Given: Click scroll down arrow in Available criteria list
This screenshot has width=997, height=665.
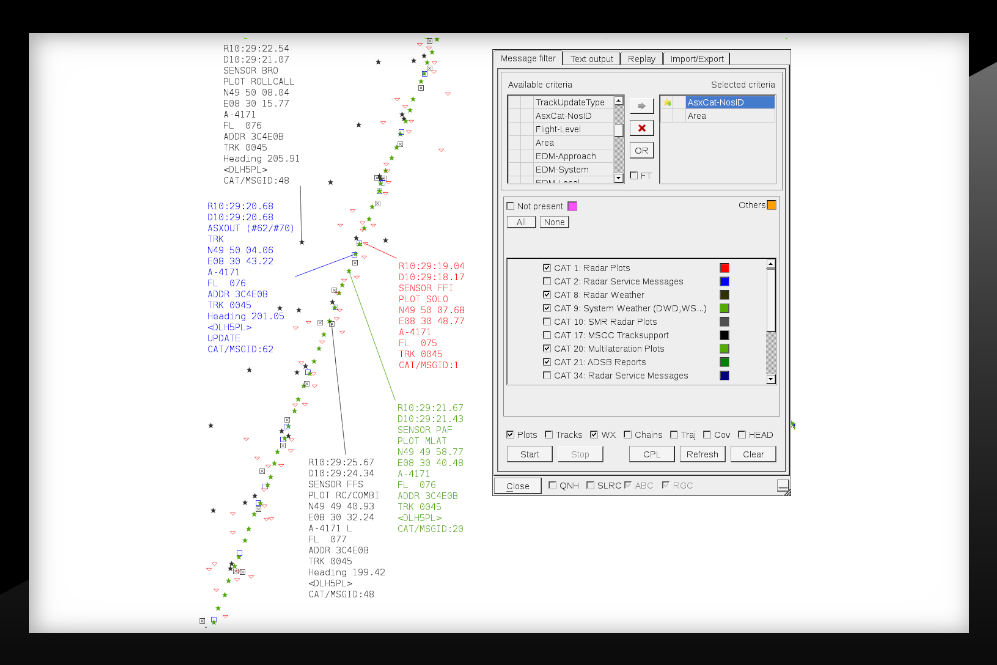Looking at the screenshot, I should pyautogui.click(x=619, y=177).
